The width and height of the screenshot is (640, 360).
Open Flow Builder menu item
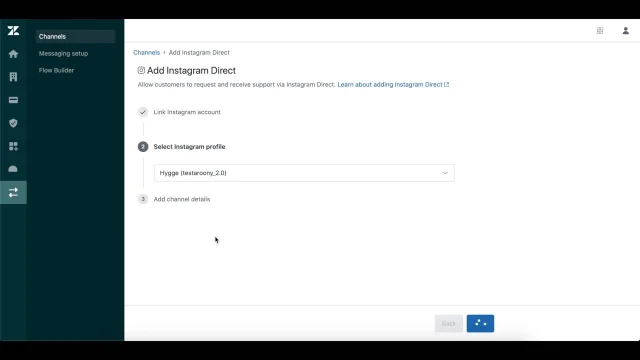pos(56,70)
